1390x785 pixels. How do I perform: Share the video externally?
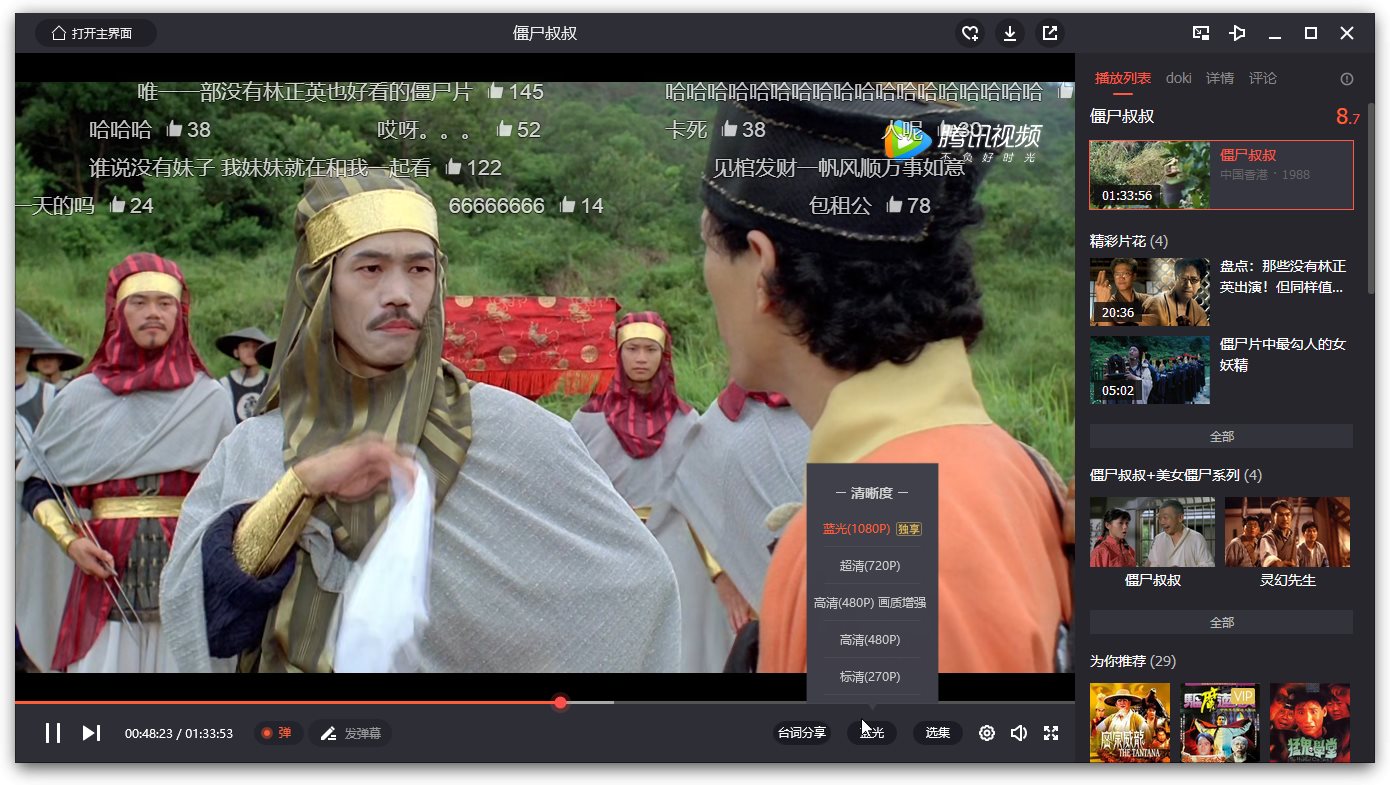[x=1049, y=33]
